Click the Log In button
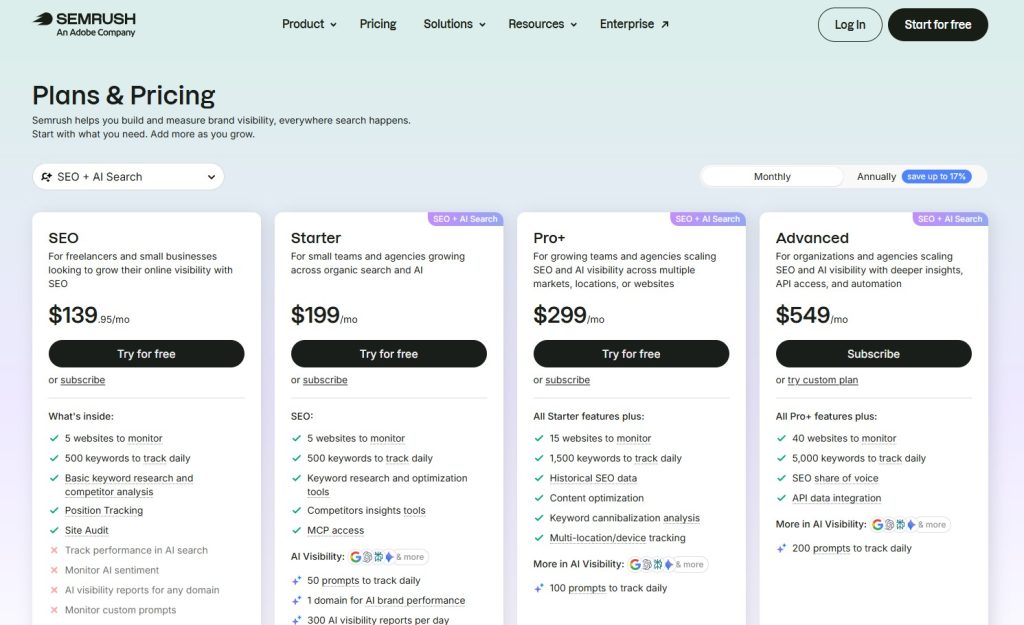 (850, 25)
